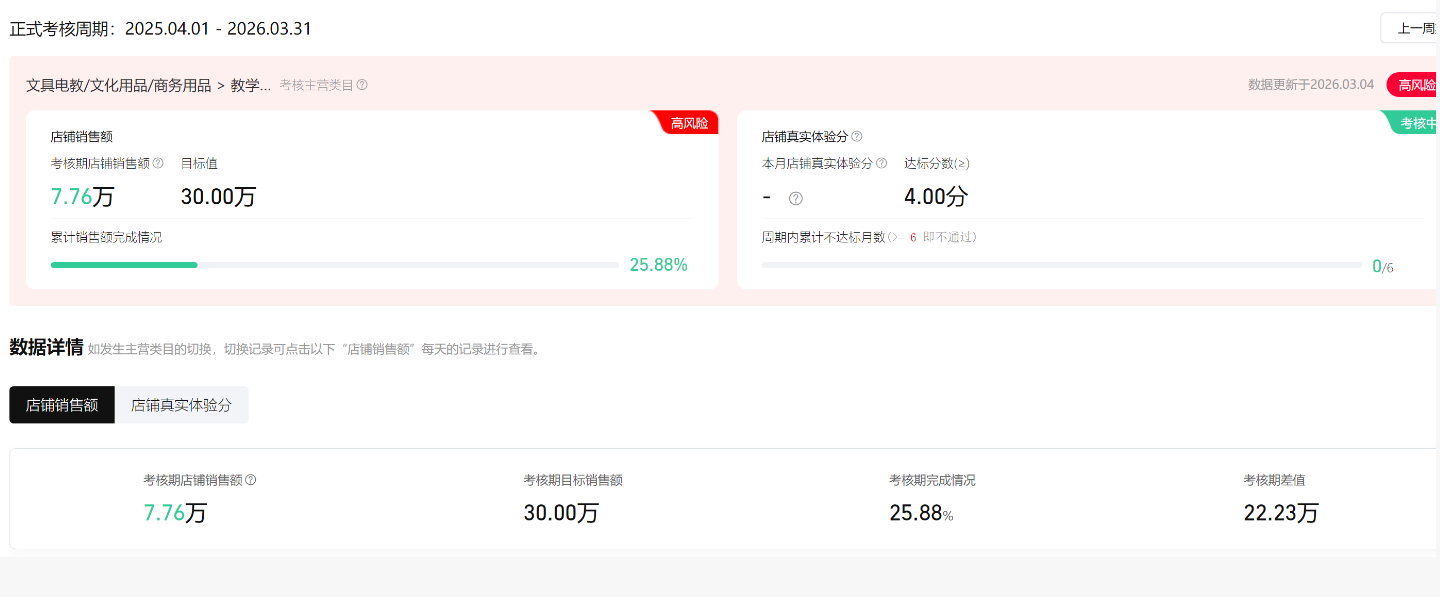Viewport: 1440px width, 597px height.
Task: Click the category path 文具电教/文化用品/商务用品
Action: click(x=118, y=85)
